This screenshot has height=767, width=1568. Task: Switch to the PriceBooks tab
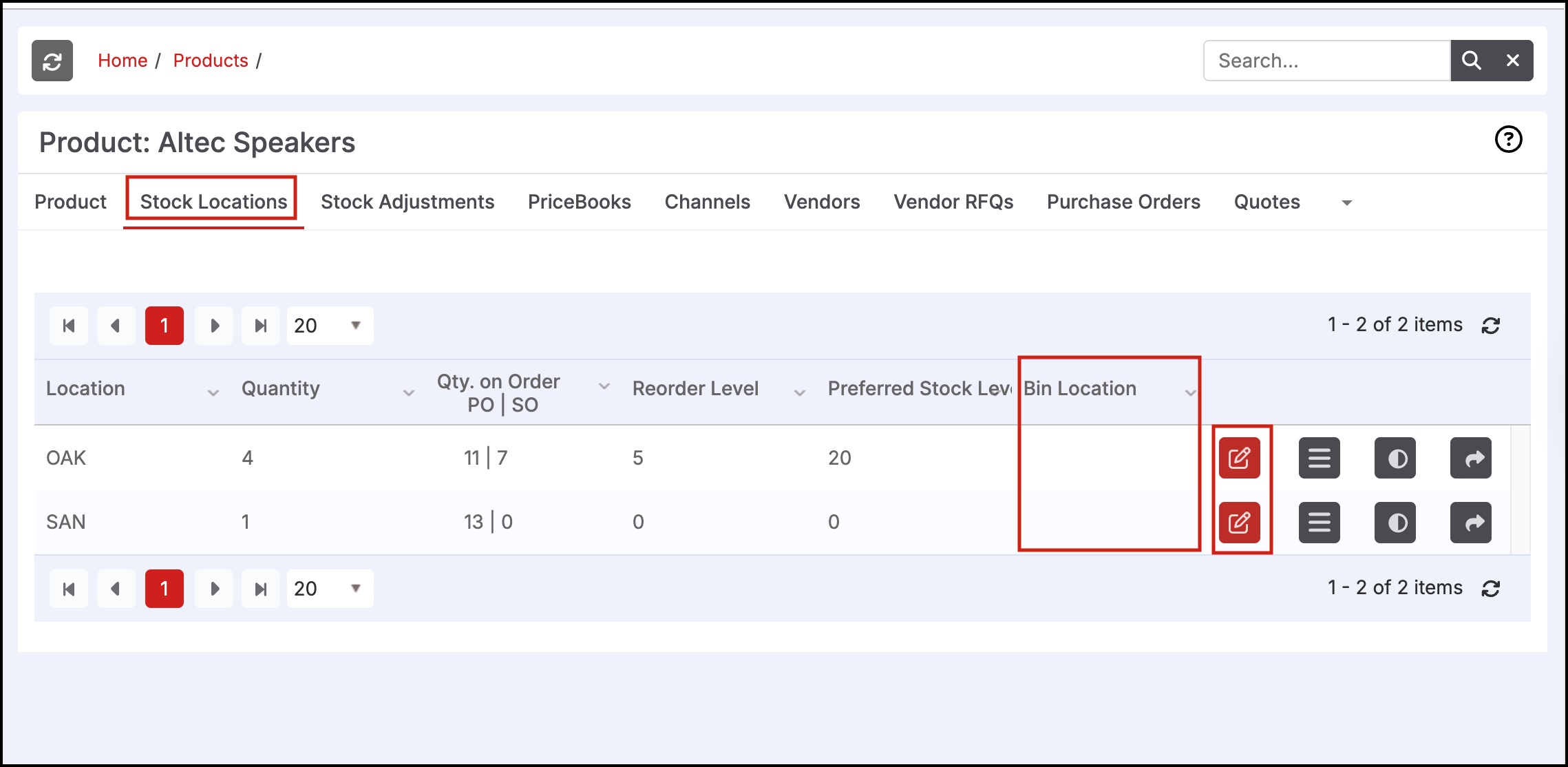pyautogui.click(x=580, y=202)
